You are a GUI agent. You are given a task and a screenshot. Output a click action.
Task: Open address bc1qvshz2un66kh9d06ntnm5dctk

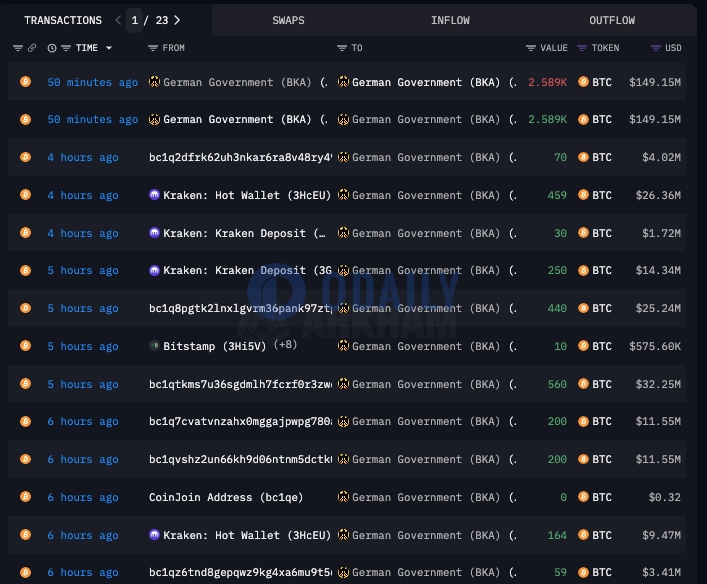coord(240,460)
